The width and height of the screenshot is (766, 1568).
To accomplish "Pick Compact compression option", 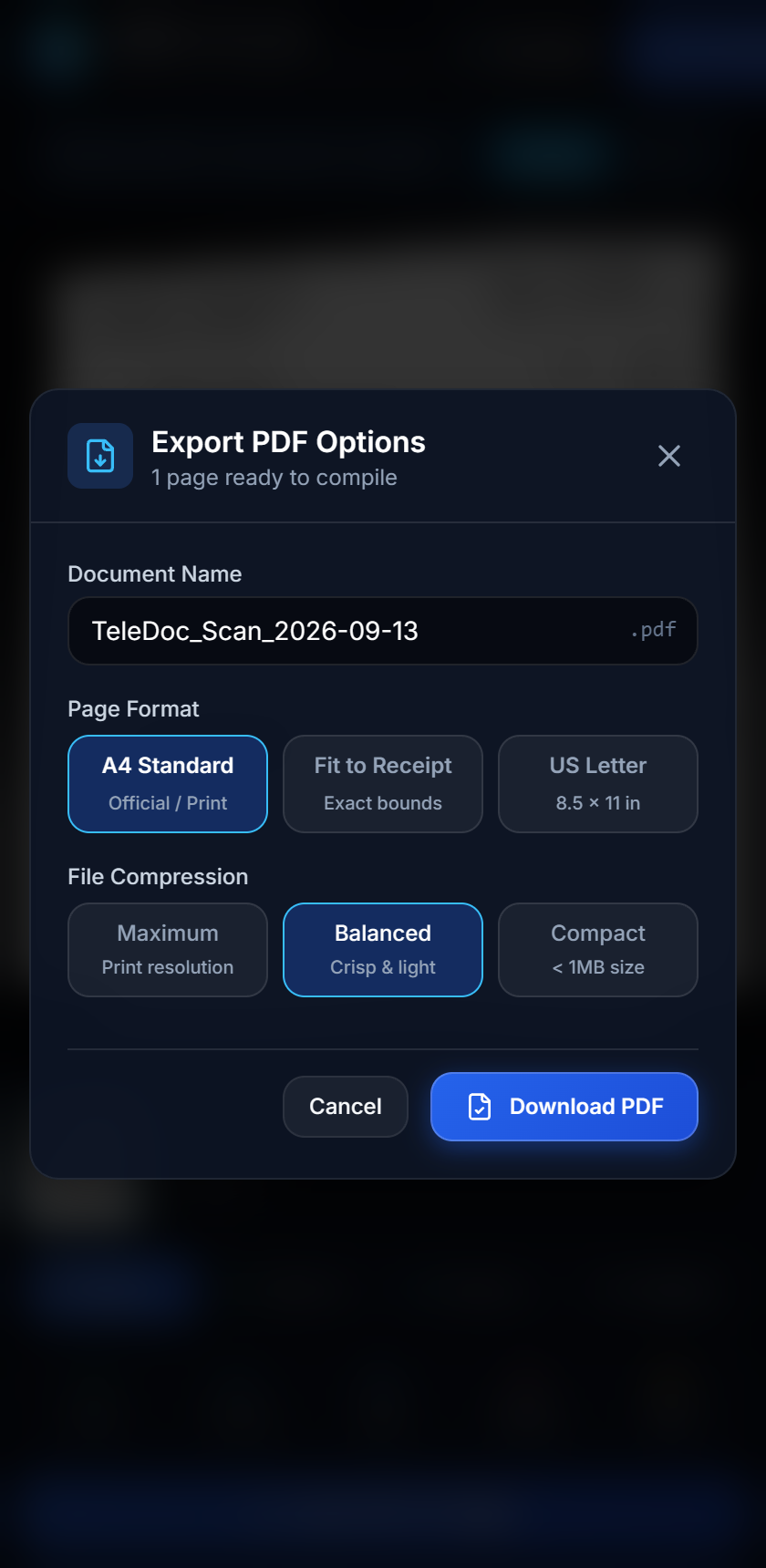I will (598, 950).
